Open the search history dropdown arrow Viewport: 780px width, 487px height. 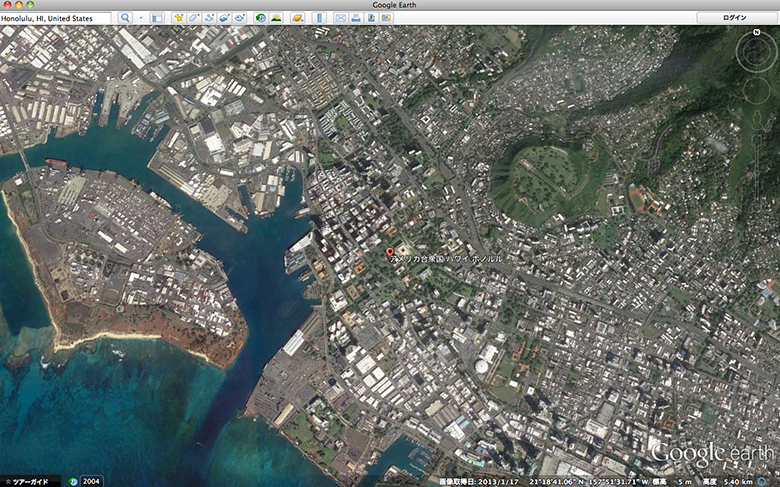click(140, 18)
